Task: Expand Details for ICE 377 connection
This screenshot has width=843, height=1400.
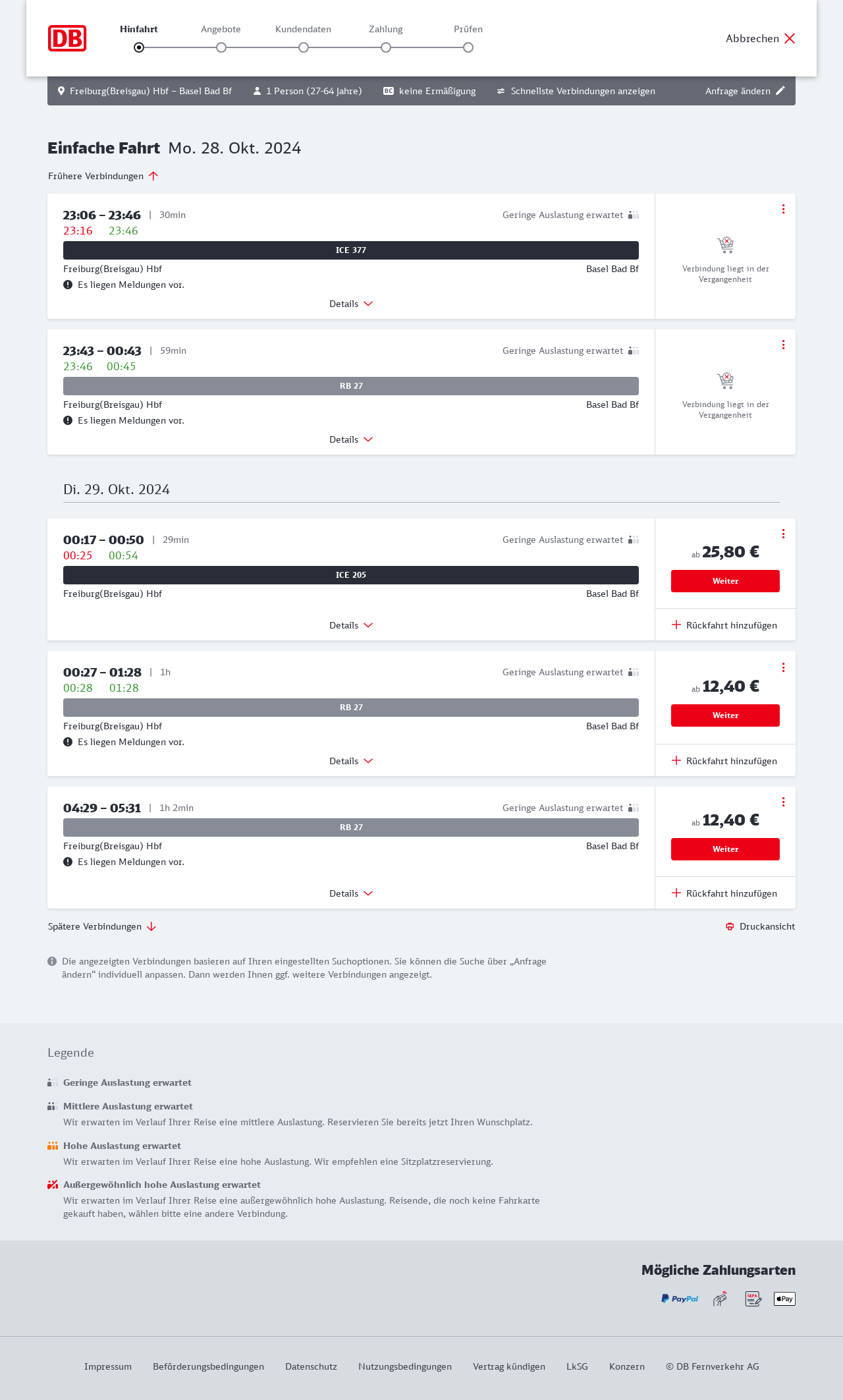Action: [x=351, y=304]
